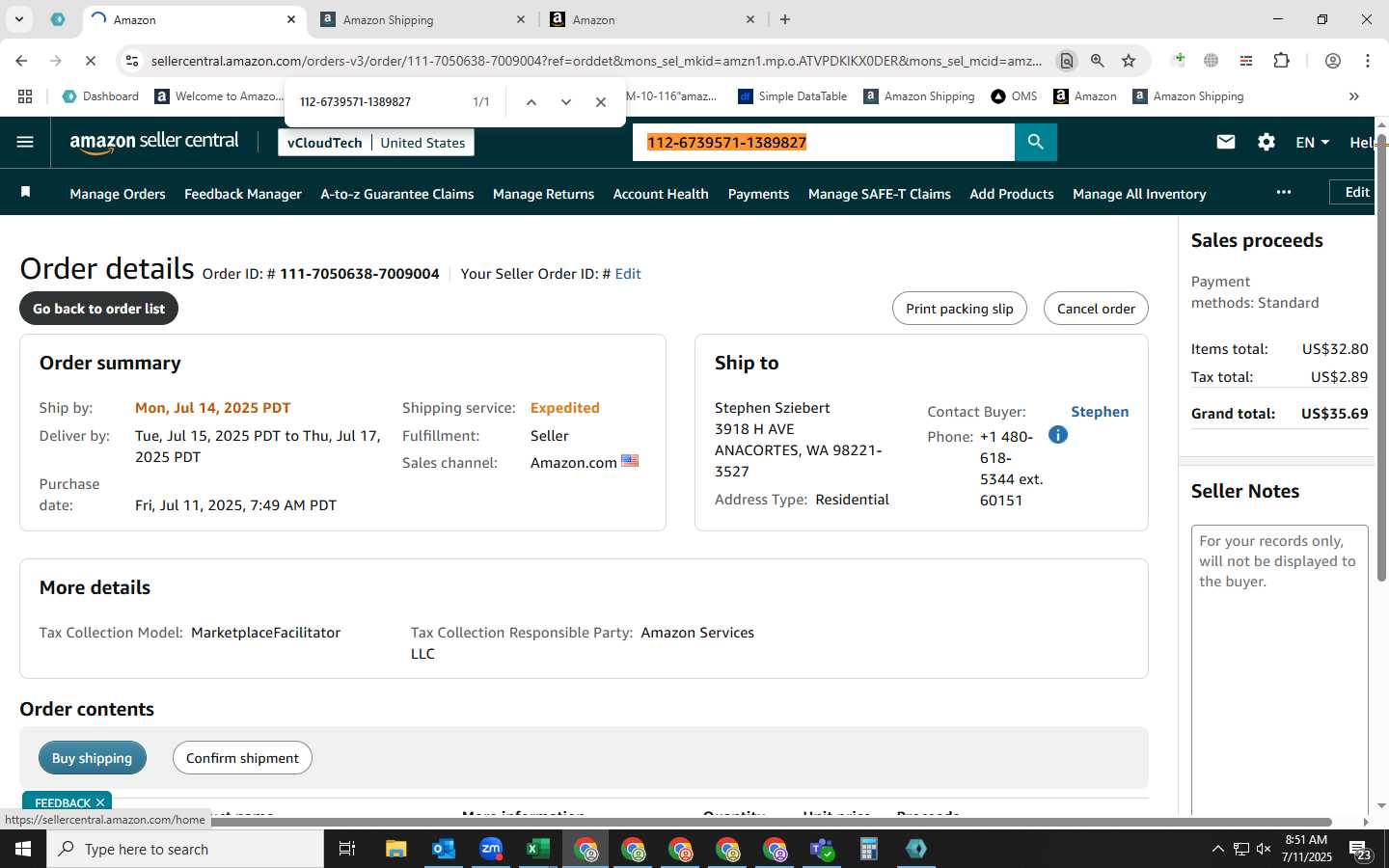This screenshot has height=868, width=1389.
Task: Open the Seller Central settings gear
Action: [1266, 142]
